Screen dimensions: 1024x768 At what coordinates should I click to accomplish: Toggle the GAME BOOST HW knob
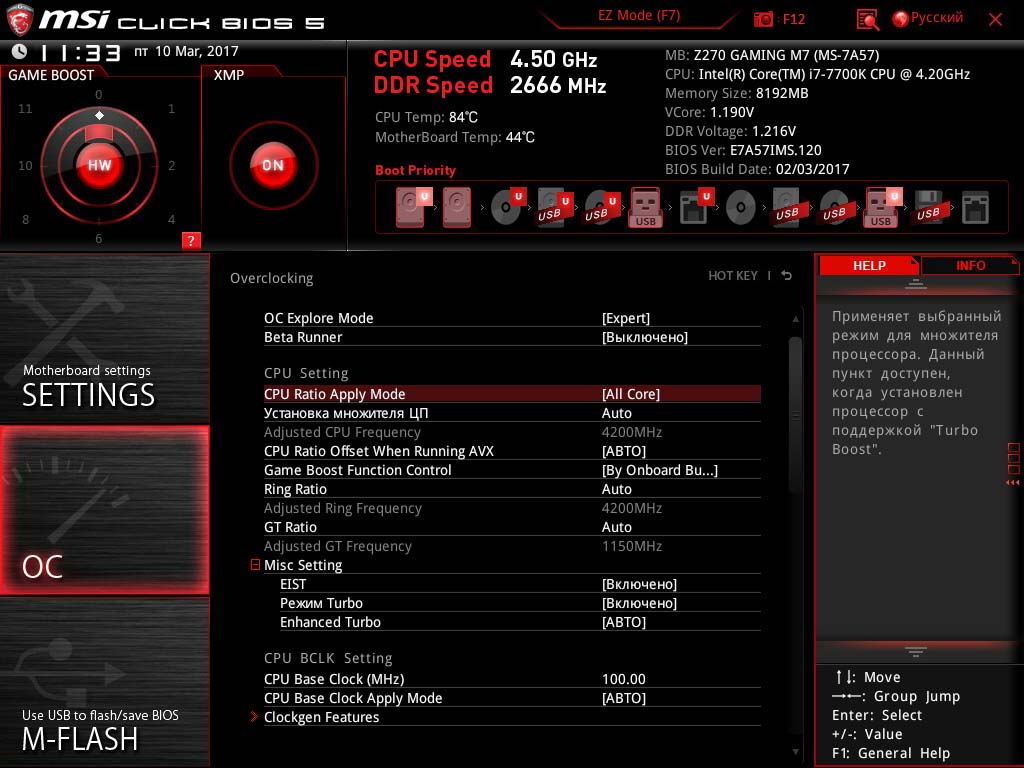(x=100, y=165)
